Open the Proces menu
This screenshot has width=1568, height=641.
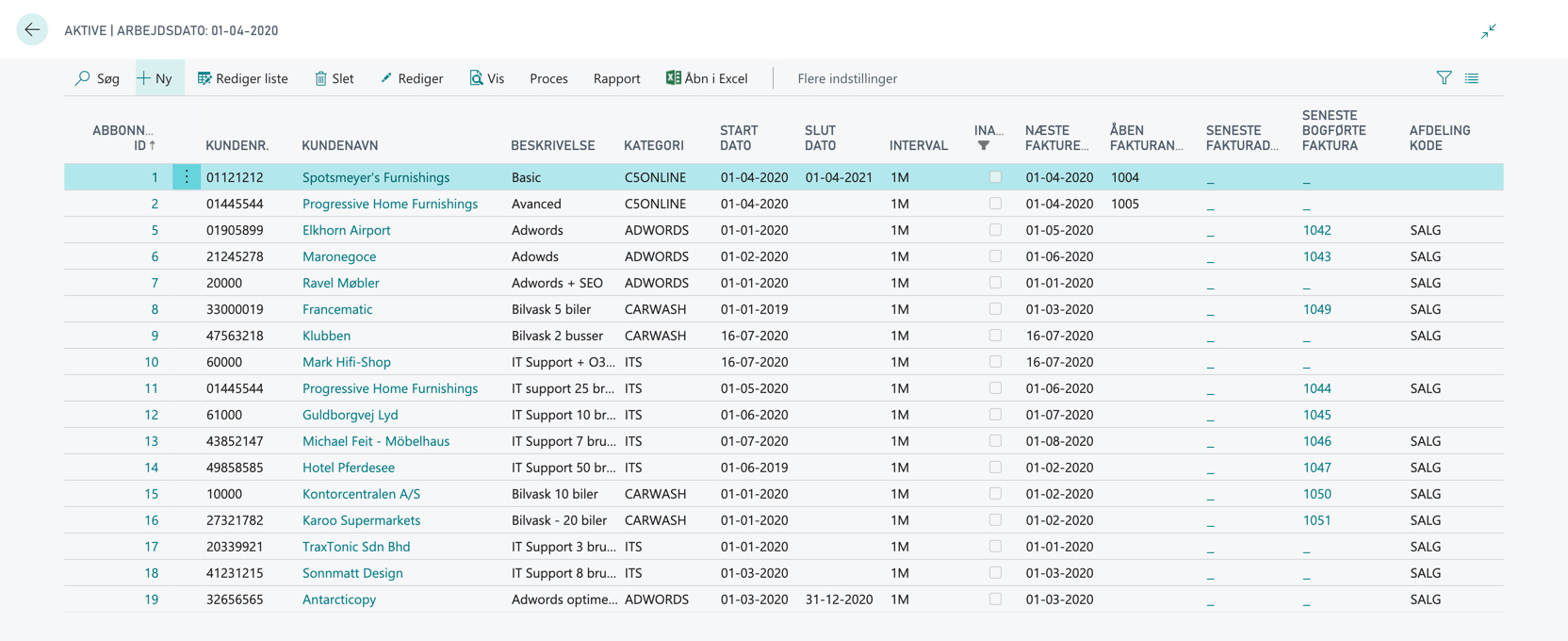tap(548, 78)
